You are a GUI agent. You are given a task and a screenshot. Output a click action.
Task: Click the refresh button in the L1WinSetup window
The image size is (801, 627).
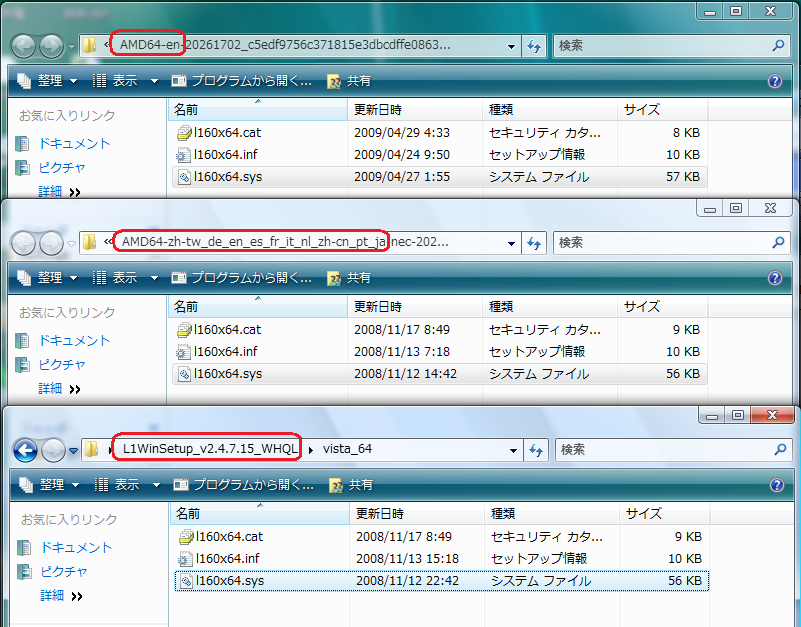534,450
